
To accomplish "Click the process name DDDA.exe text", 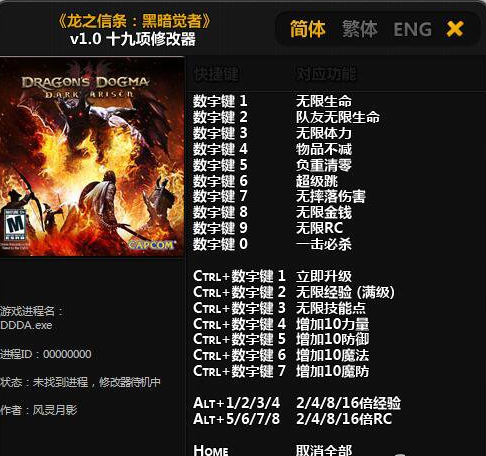I will [x=26, y=325].
